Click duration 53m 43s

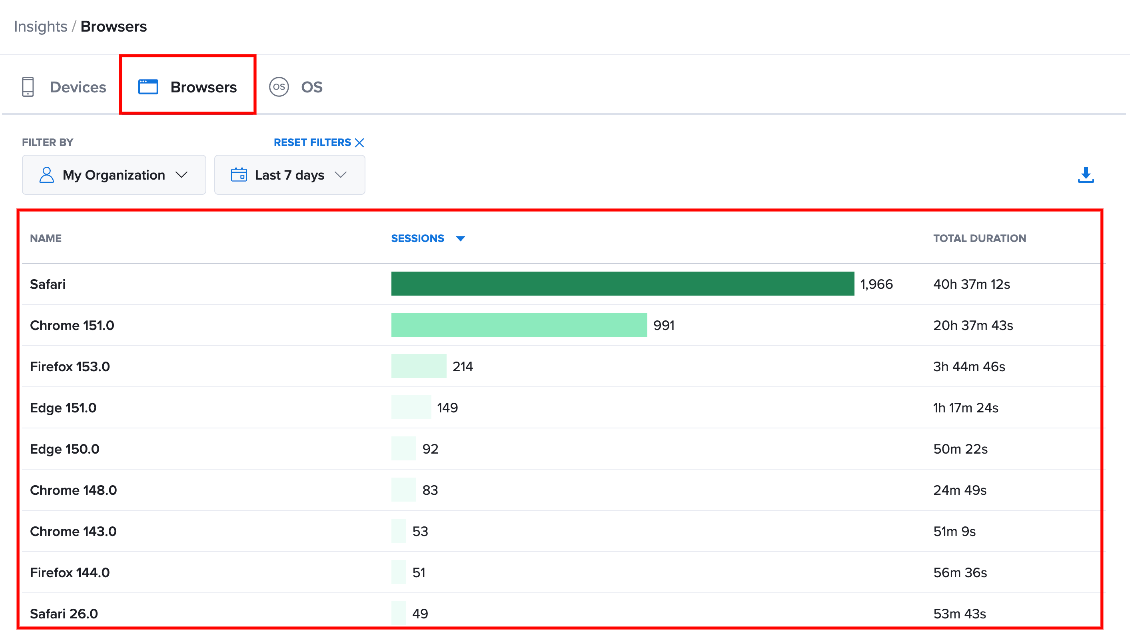point(960,614)
